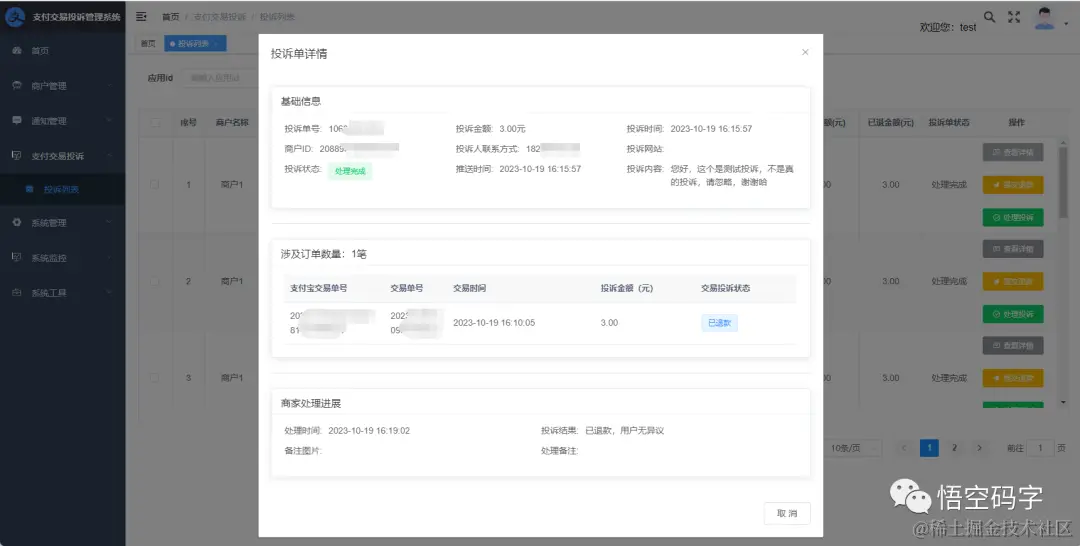Tick the checkbox for row 序号 2
Viewport: 1080px width, 546px height.
[155, 281]
